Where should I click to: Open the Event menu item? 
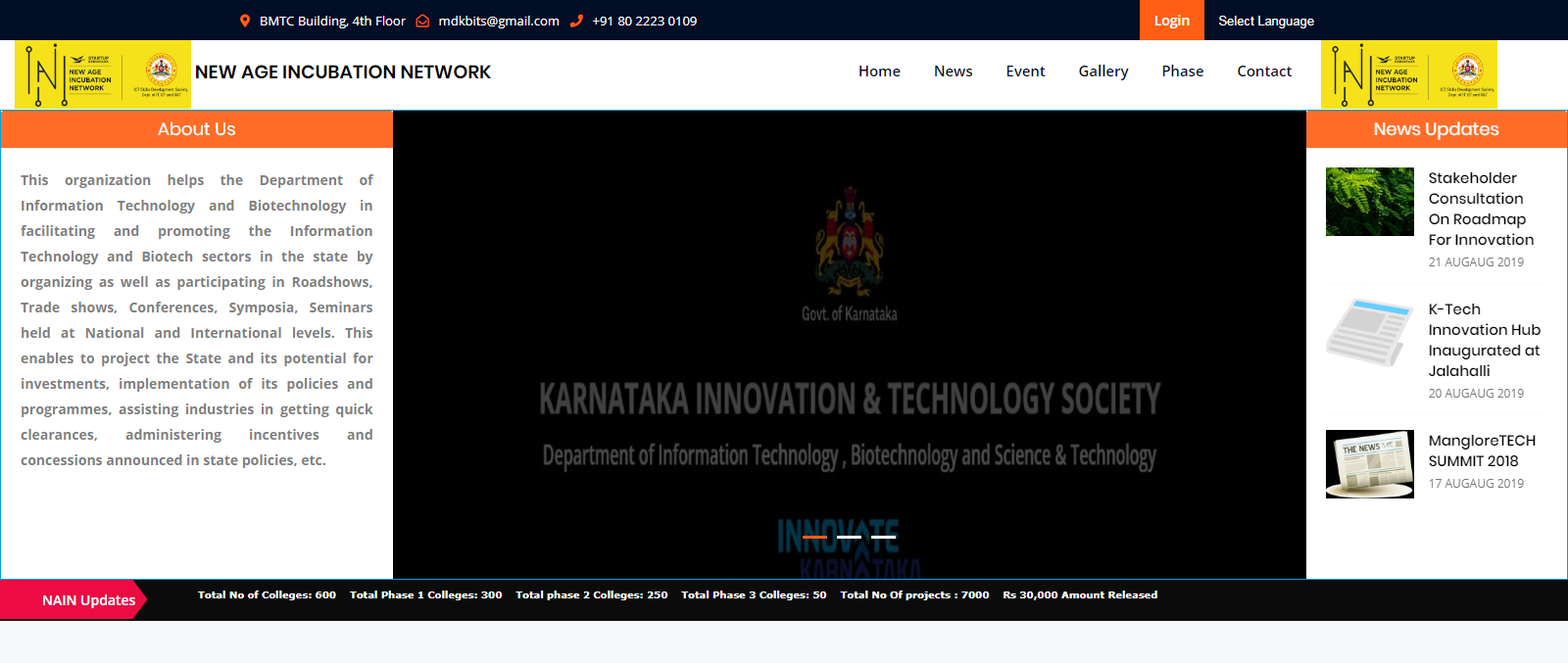1025,71
